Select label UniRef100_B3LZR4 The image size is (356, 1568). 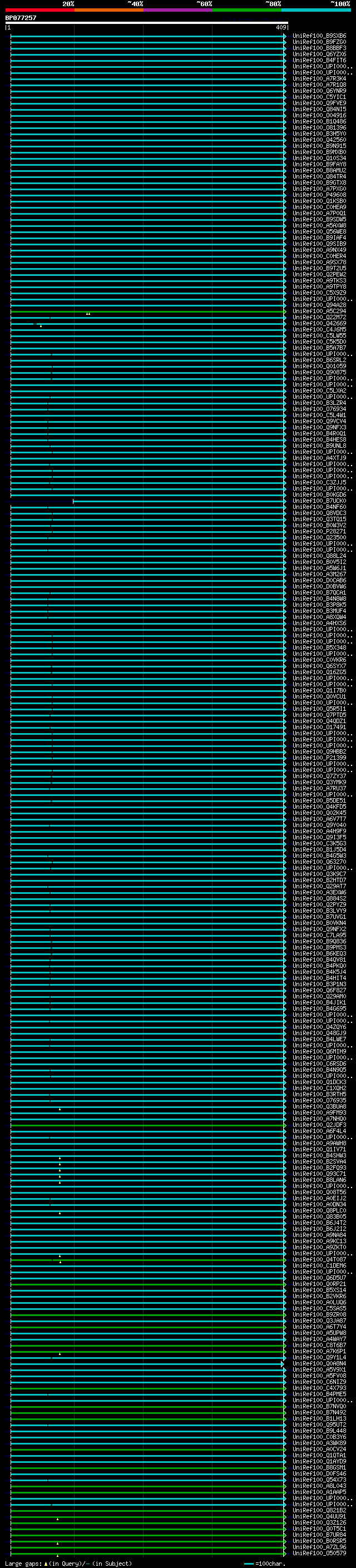click(319, 403)
